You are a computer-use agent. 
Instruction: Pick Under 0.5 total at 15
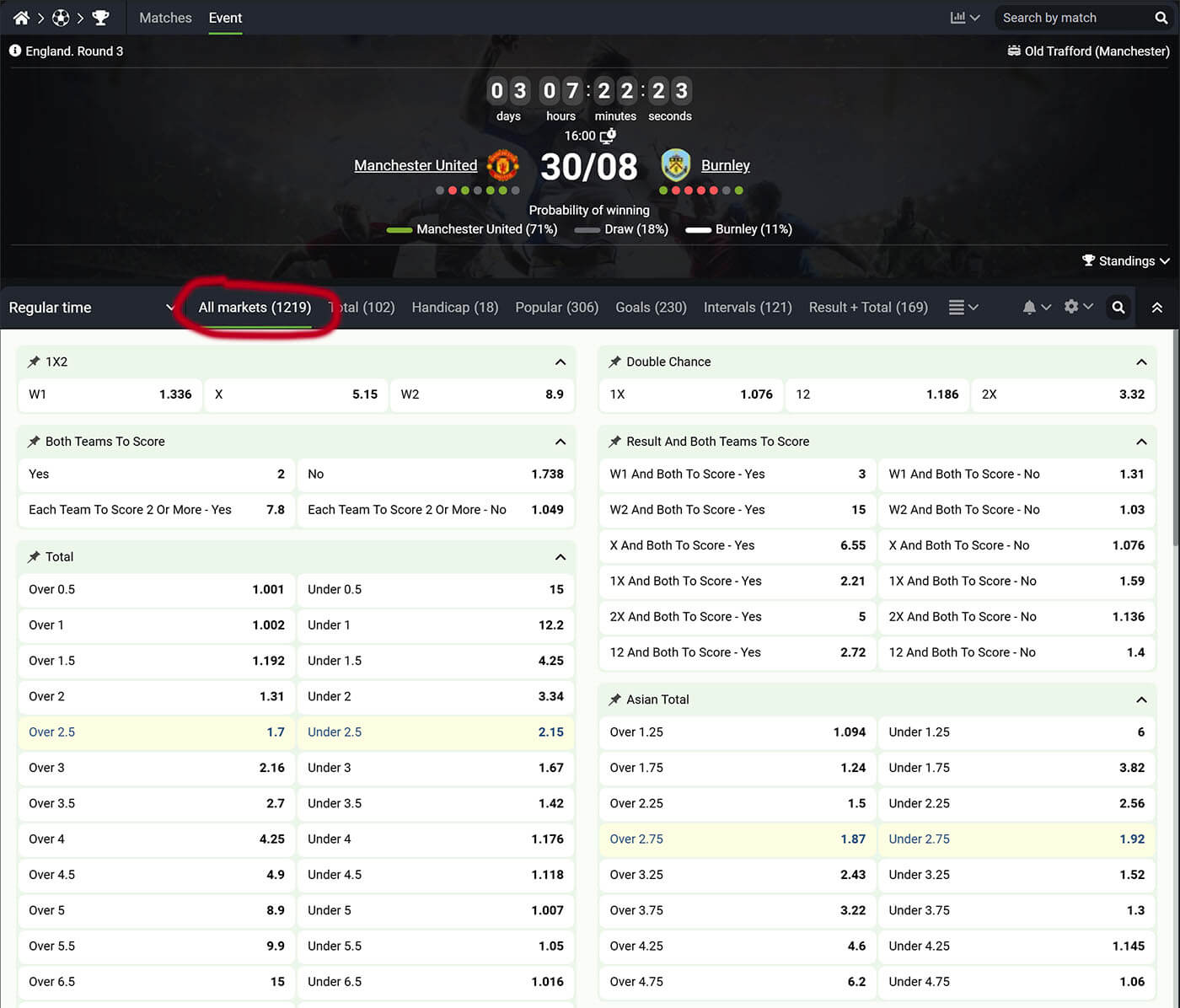pos(436,590)
